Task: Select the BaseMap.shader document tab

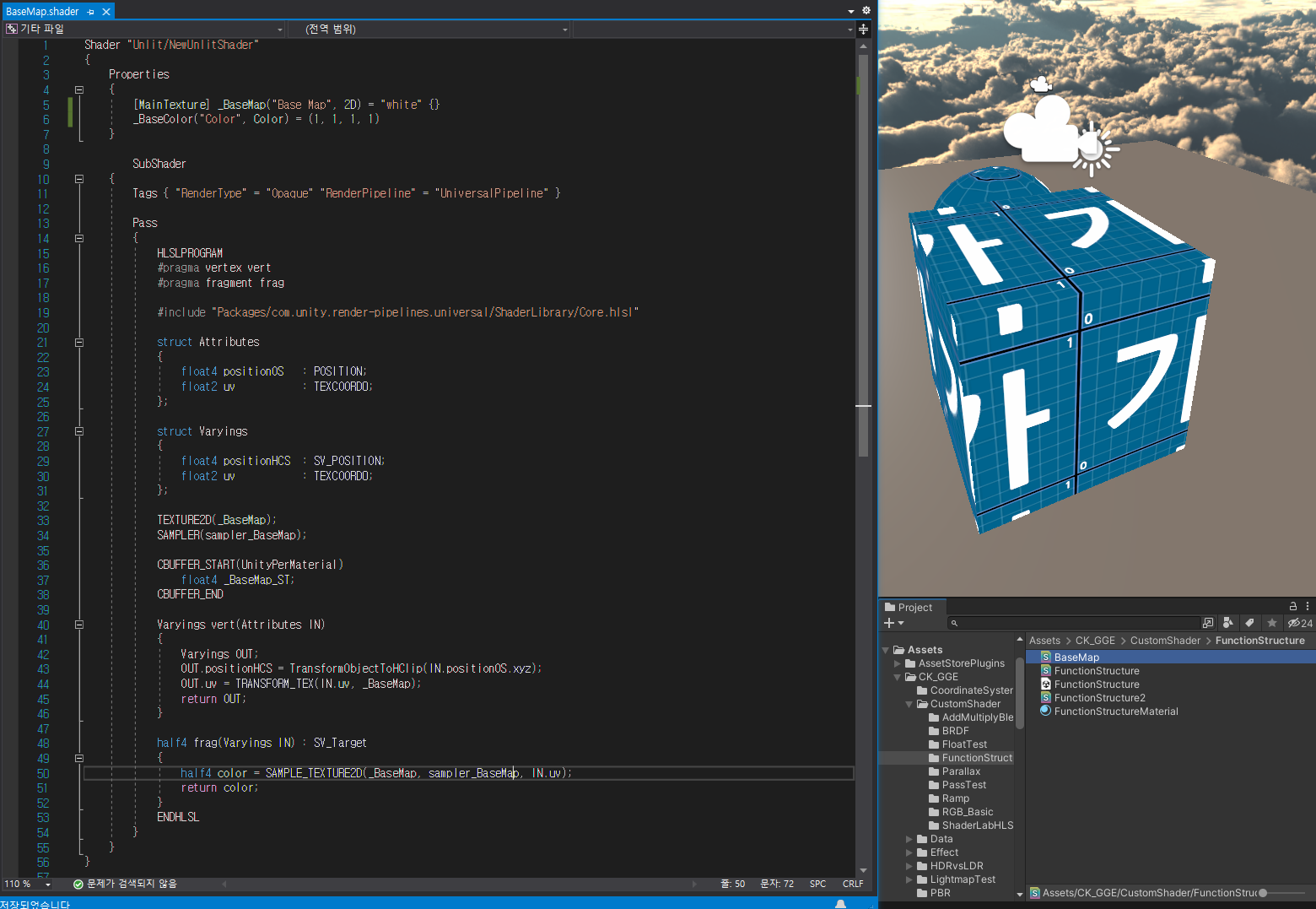Action: click(42, 12)
